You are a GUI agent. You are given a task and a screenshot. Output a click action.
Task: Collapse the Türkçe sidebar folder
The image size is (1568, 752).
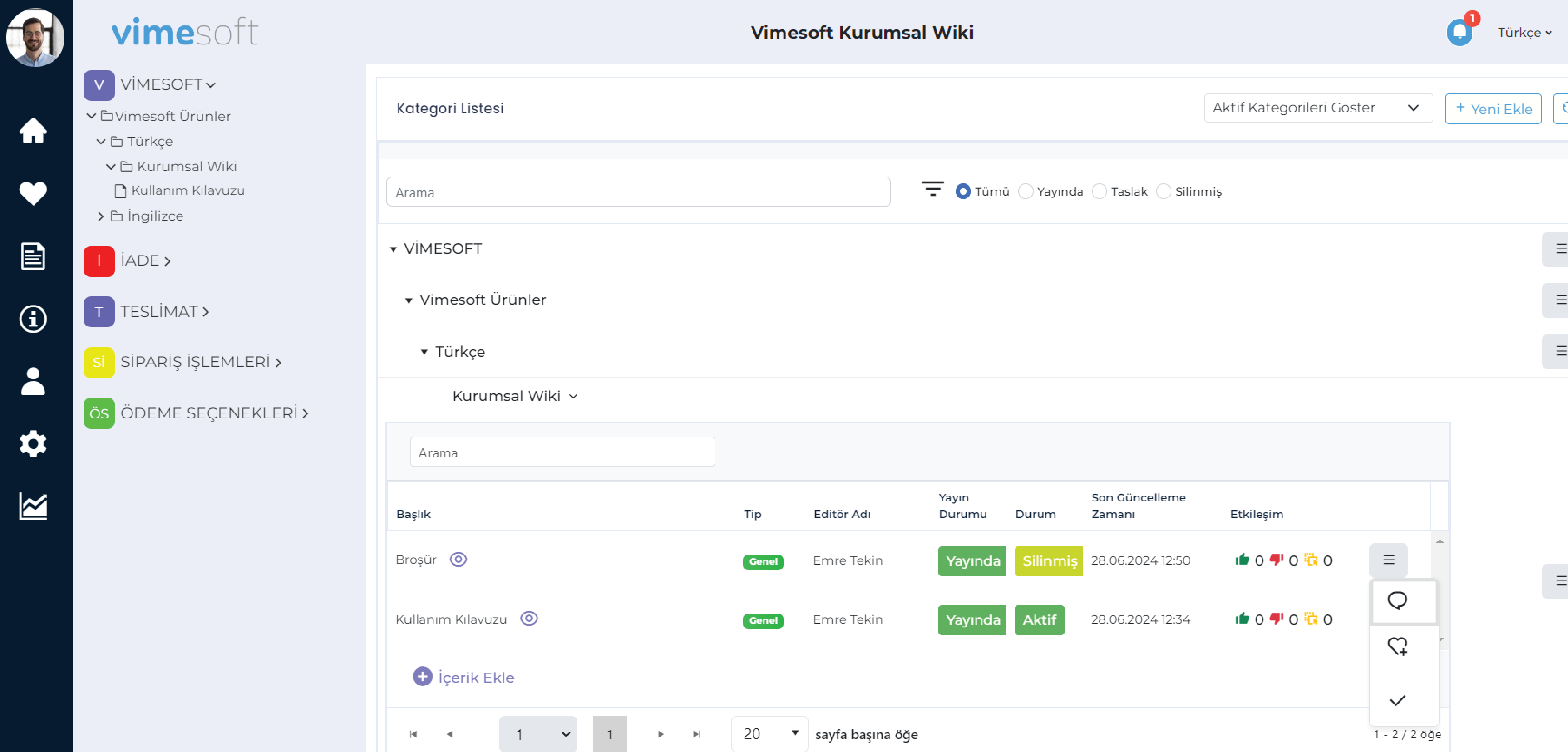pyautogui.click(x=101, y=141)
